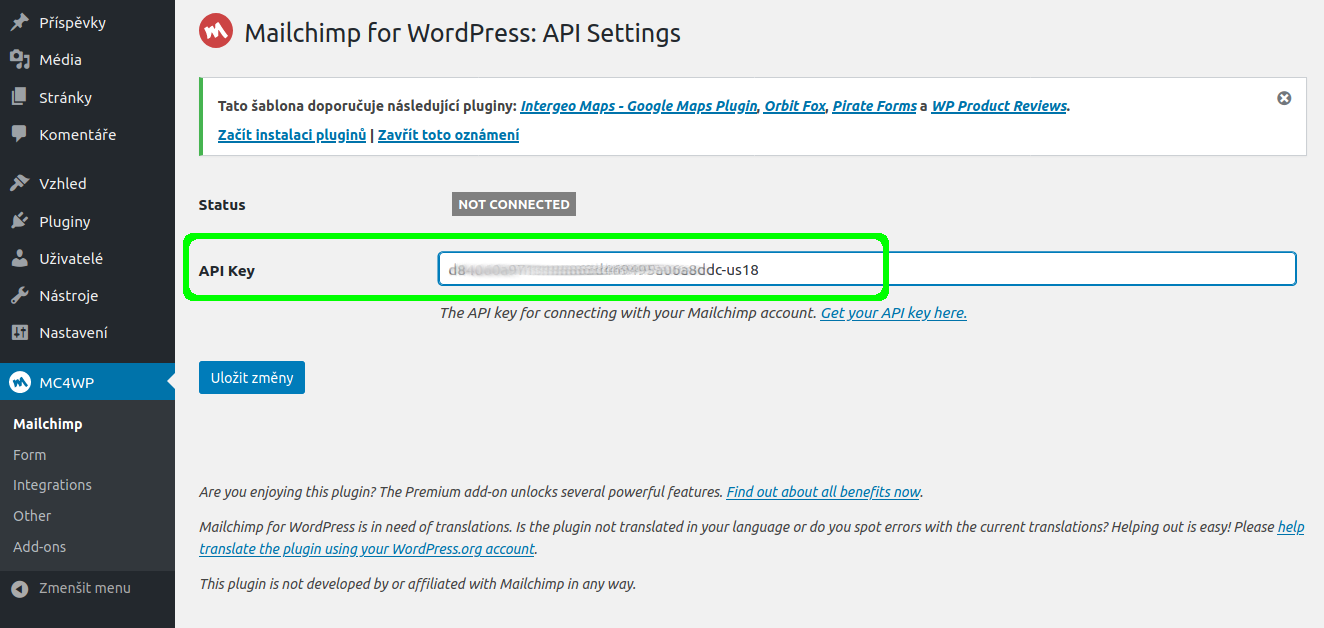This screenshot has height=628, width=1324.
Task: Click the MC4WP Mailchimp logo icon in sidebar
Action: click(x=20, y=382)
